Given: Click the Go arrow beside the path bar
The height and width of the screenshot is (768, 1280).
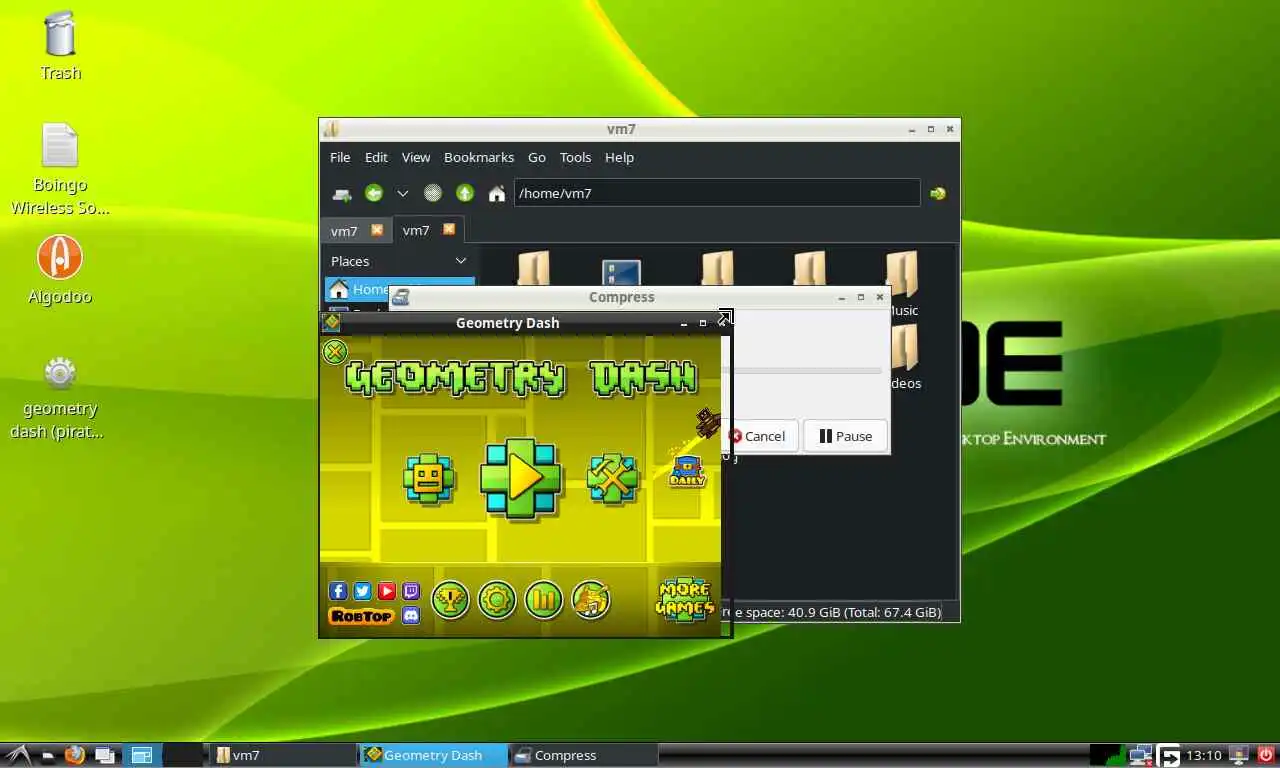Looking at the screenshot, I should click(x=938, y=193).
